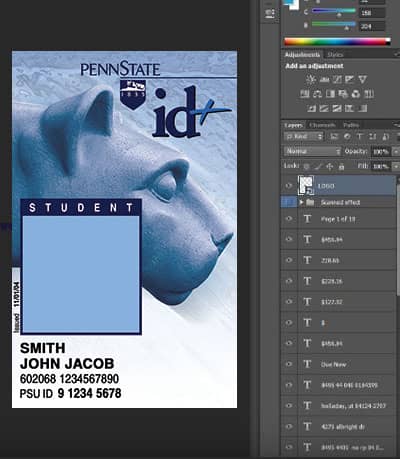Viewport: 400px width, 459px height.
Task: Add a Vibrance adjustment layer
Action: 362,79
